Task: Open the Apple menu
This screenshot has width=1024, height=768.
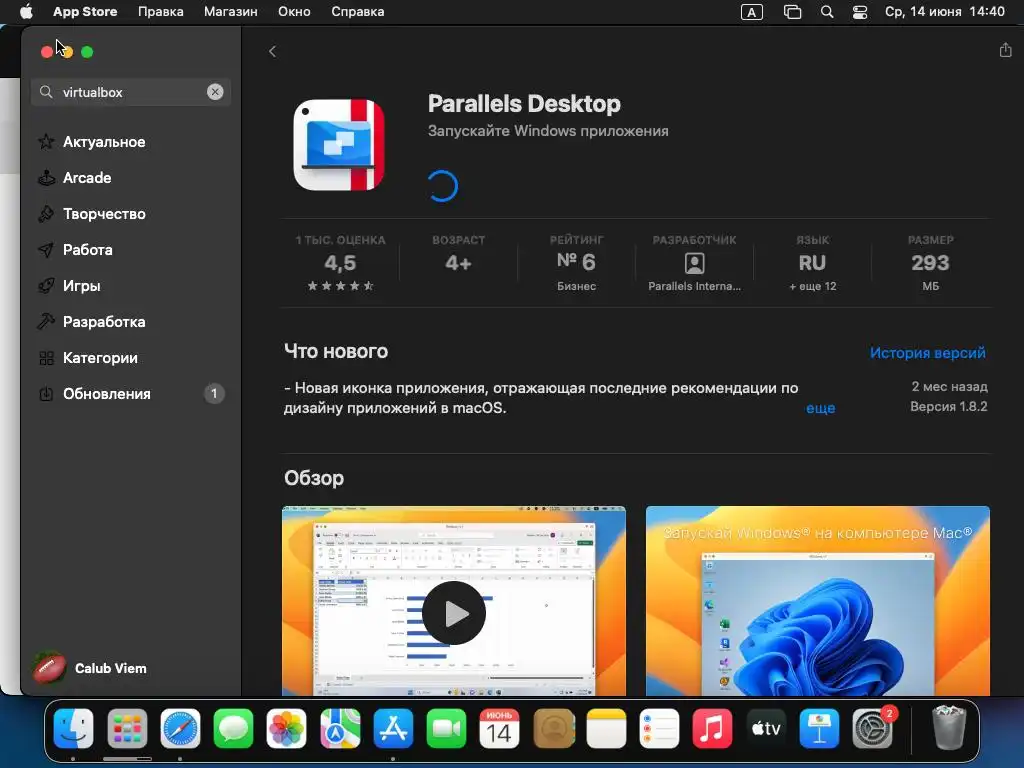Action: pyautogui.click(x=26, y=12)
